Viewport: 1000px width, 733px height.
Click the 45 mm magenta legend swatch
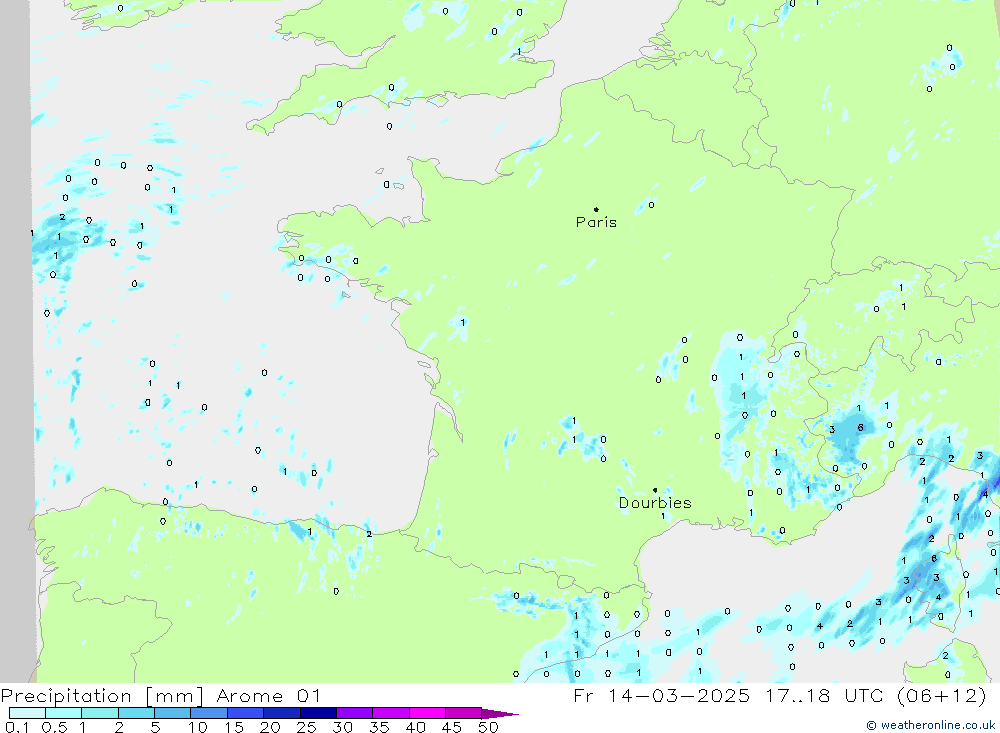coord(463,713)
